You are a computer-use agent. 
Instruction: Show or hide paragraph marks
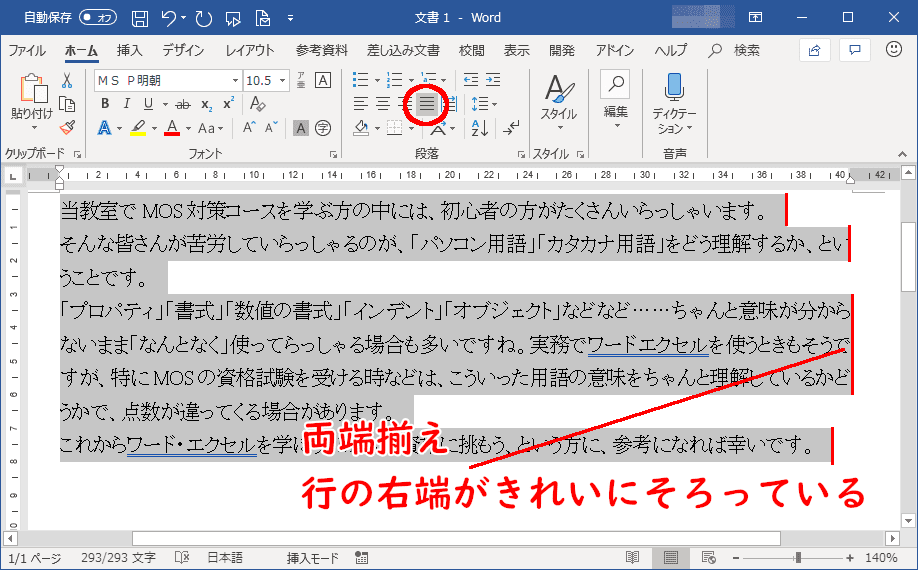[511, 128]
